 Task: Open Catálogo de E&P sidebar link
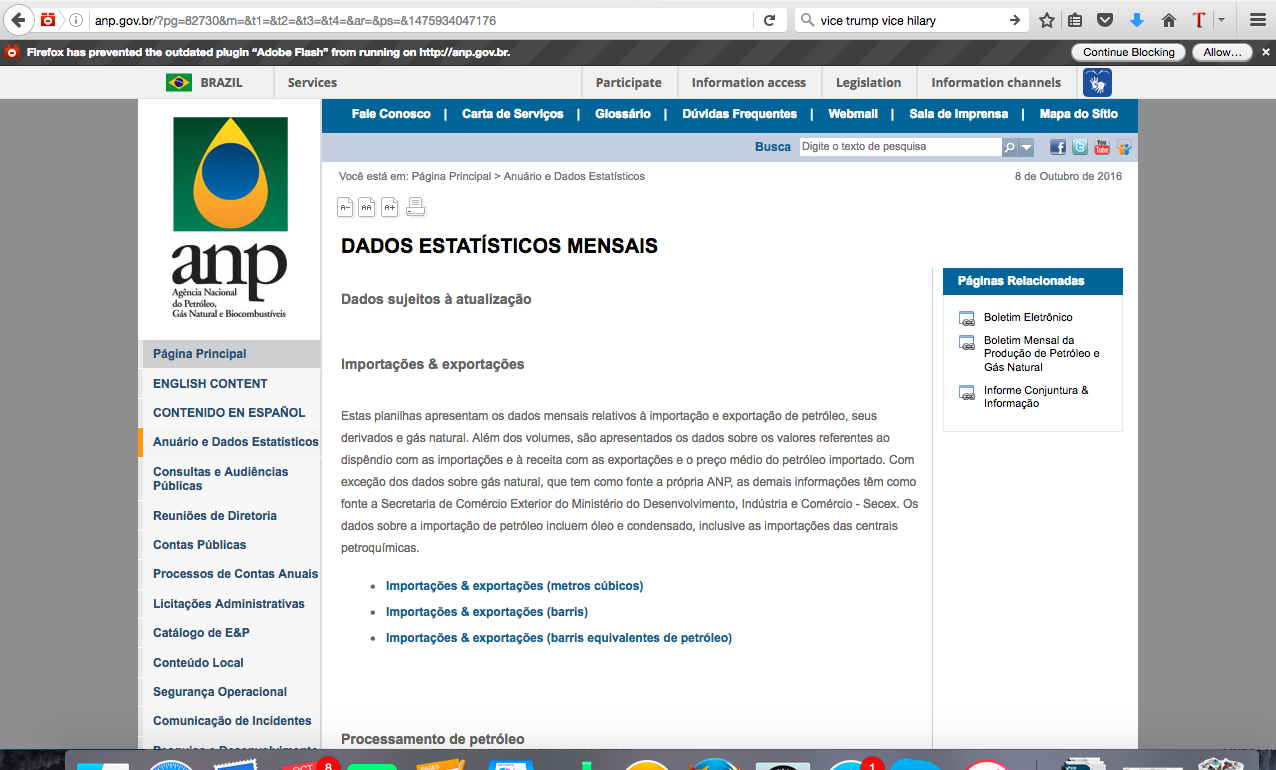coord(201,633)
